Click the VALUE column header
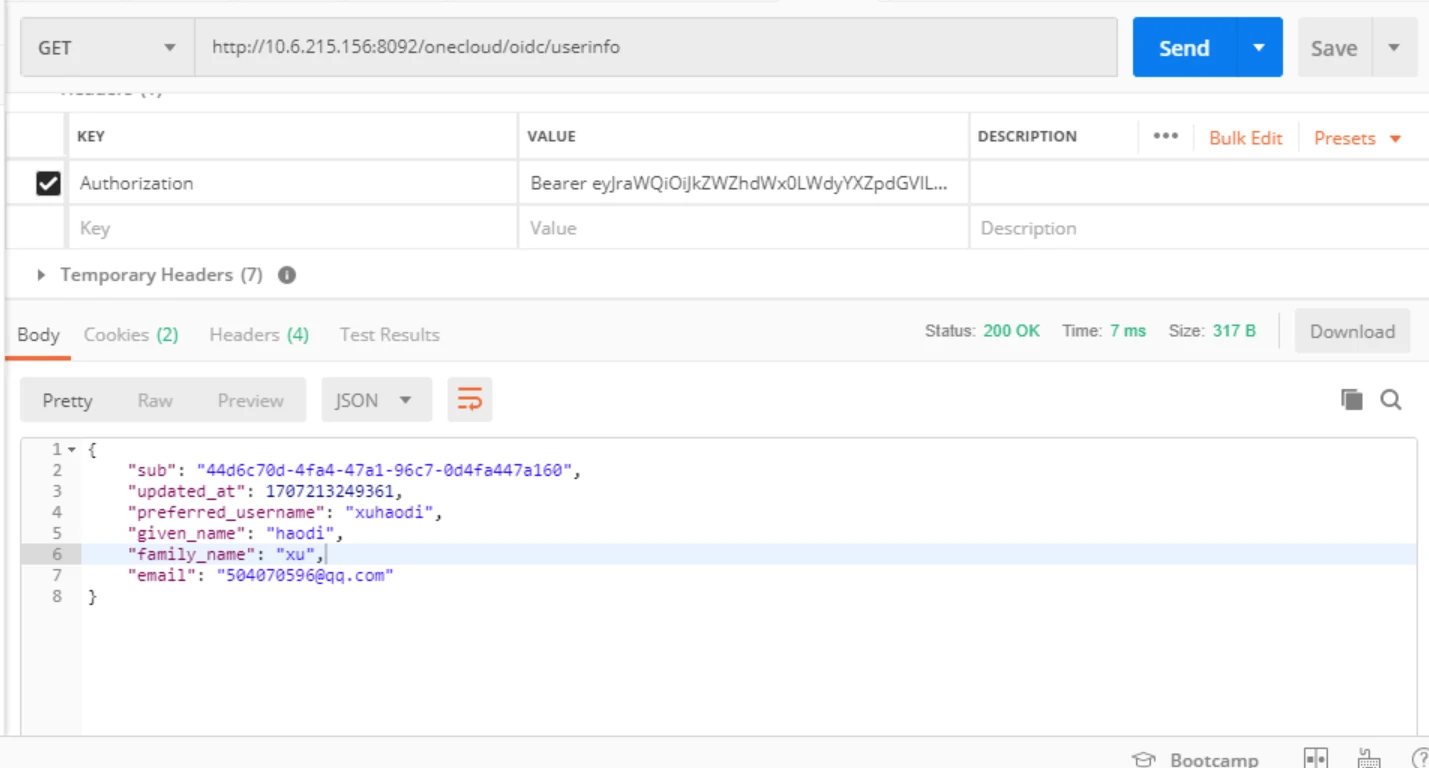 (552, 137)
